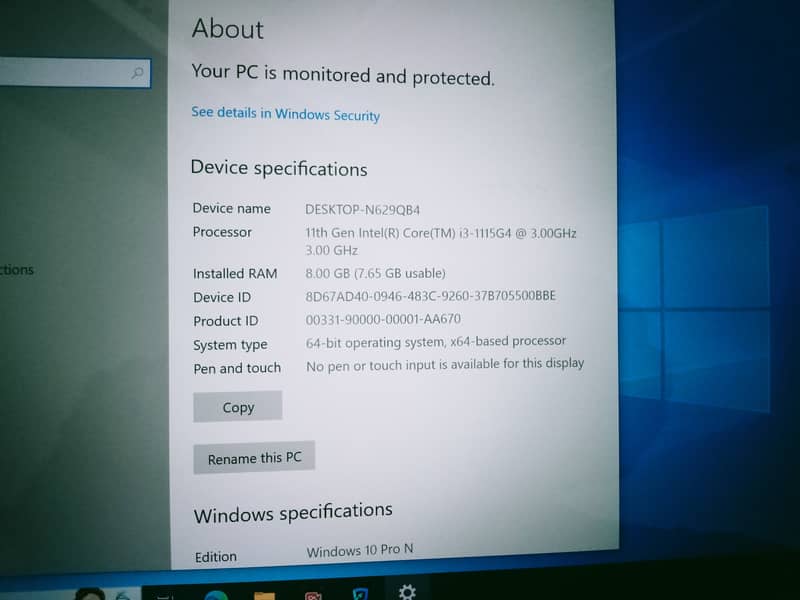Open See details in Windows Security link
The height and width of the screenshot is (600, 800).
[285, 114]
